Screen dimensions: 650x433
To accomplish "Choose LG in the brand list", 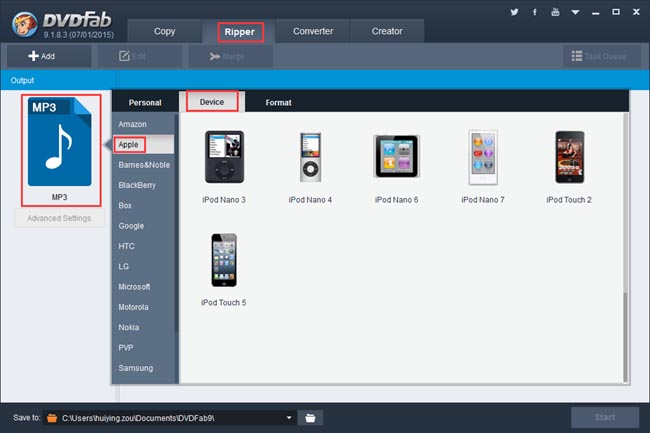I will coord(143,266).
